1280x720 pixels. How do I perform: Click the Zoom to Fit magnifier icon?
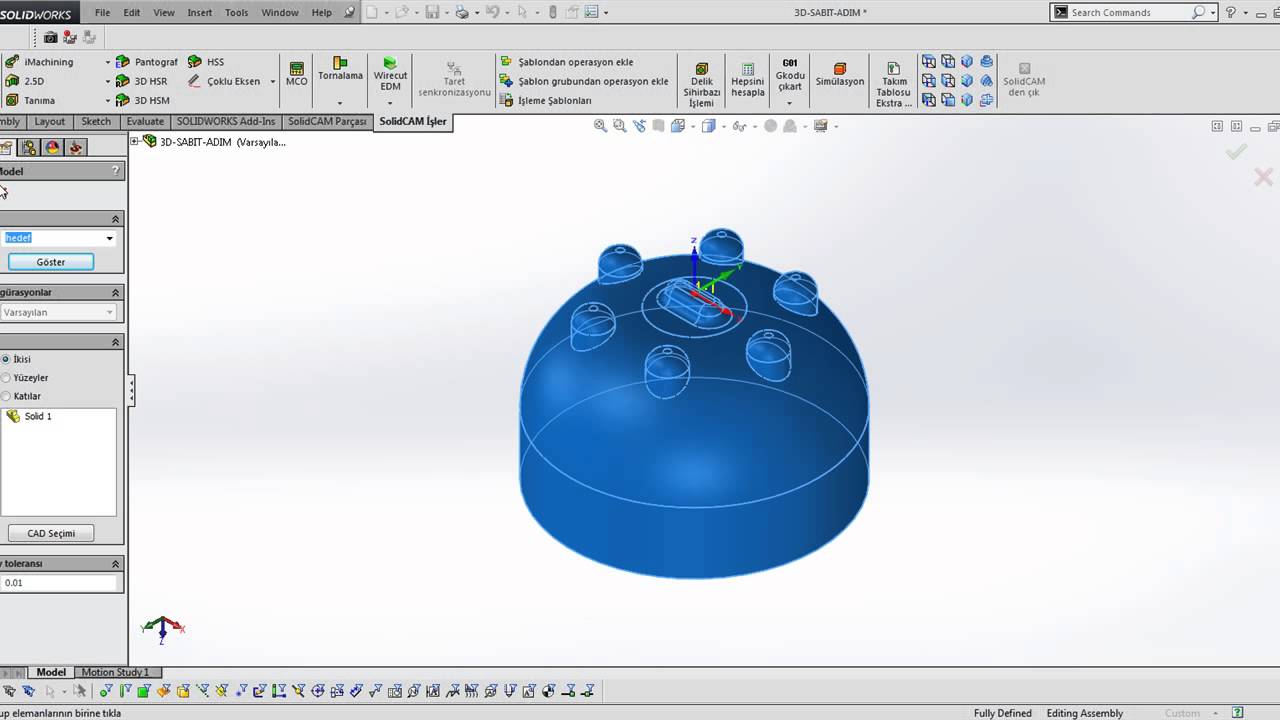coord(600,126)
